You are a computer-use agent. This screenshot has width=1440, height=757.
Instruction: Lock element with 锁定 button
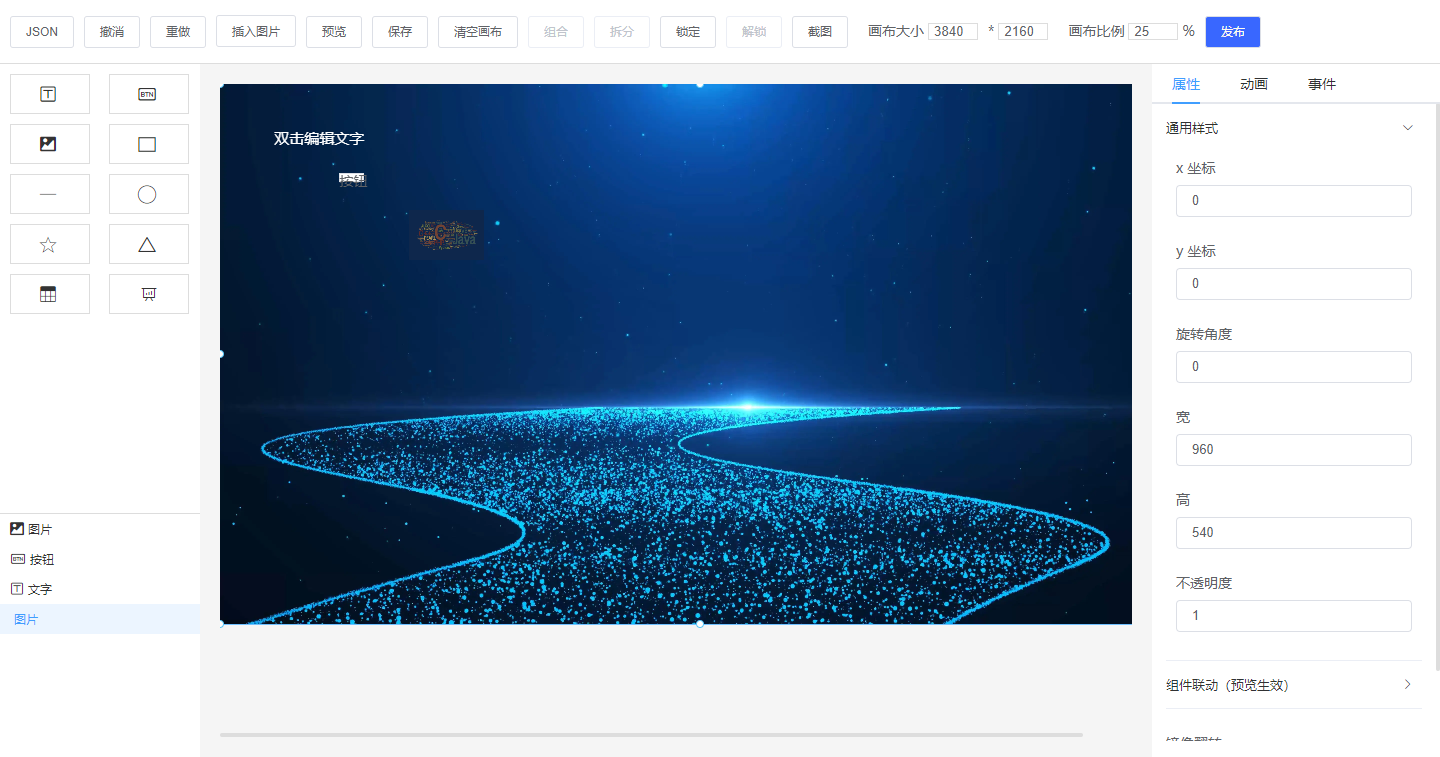(x=688, y=32)
